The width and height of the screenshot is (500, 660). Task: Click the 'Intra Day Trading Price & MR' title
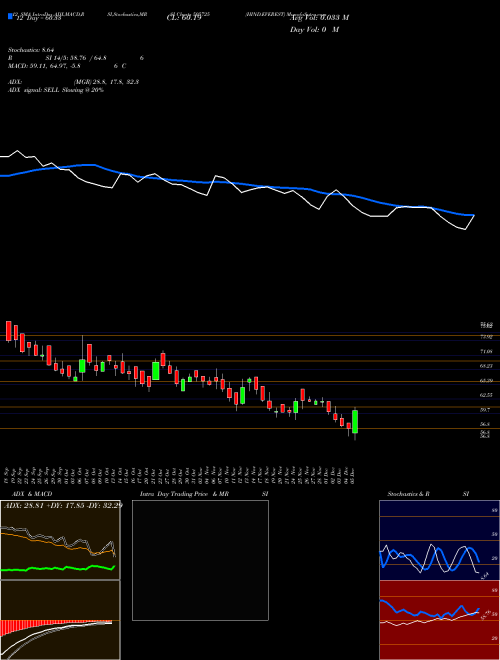point(185,494)
